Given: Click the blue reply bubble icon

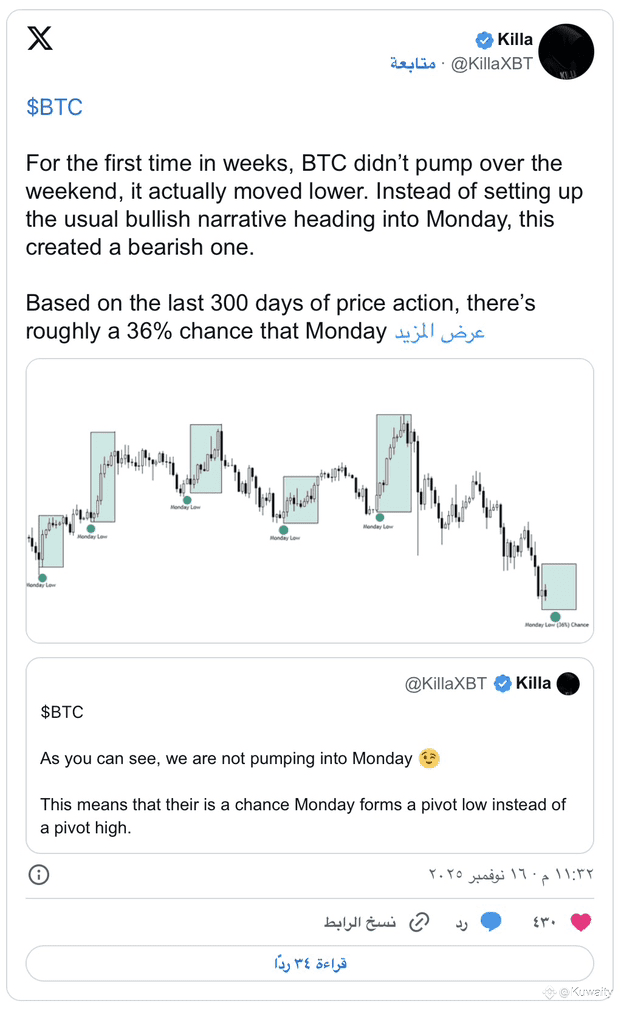Looking at the screenshot, I should 491,921.
